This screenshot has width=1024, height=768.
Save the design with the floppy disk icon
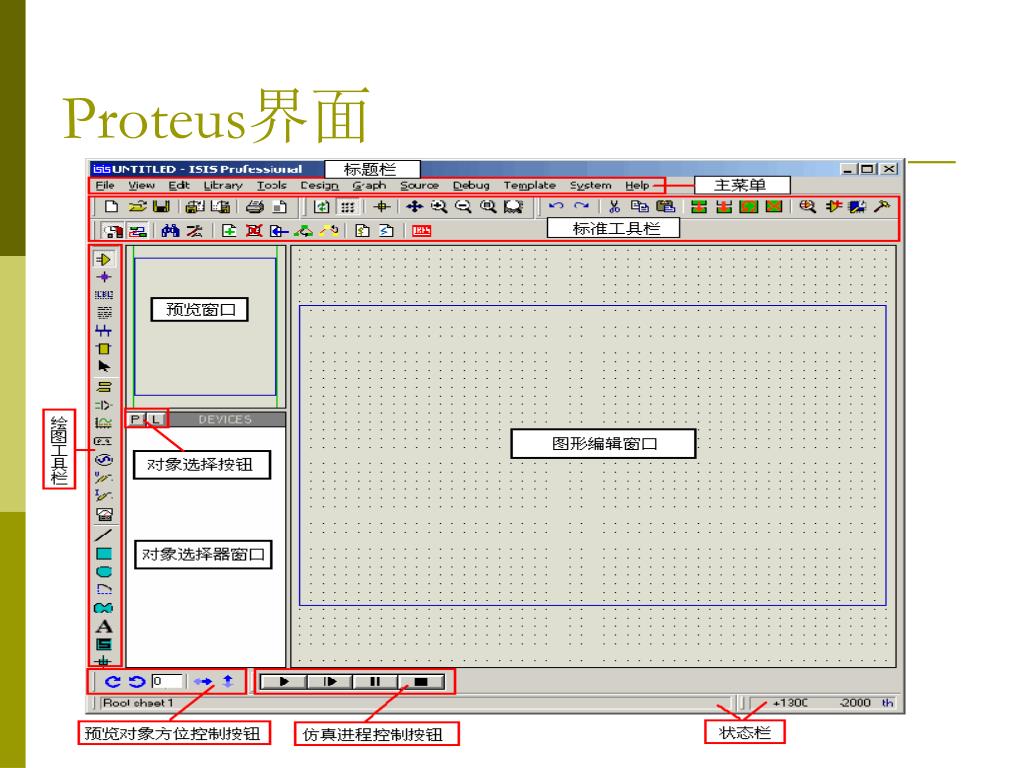point(161,207)
